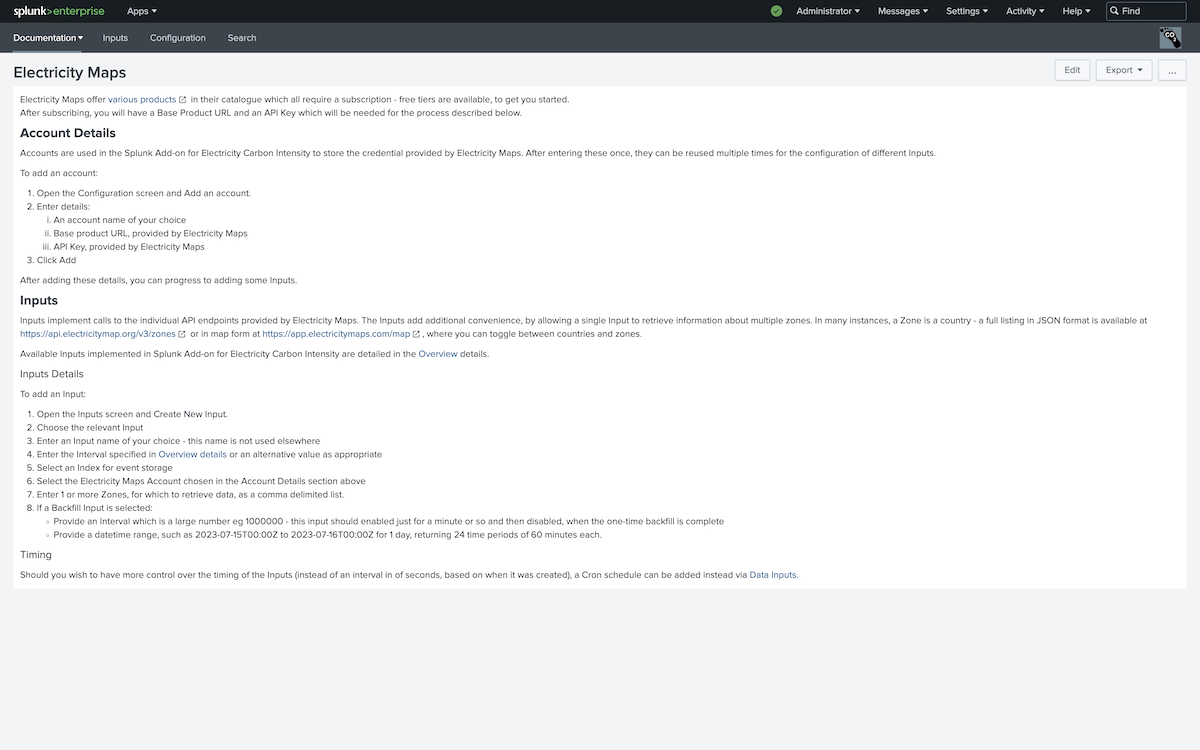
Task: Open the Settings dropdown
Action: (x=967, y=11)
